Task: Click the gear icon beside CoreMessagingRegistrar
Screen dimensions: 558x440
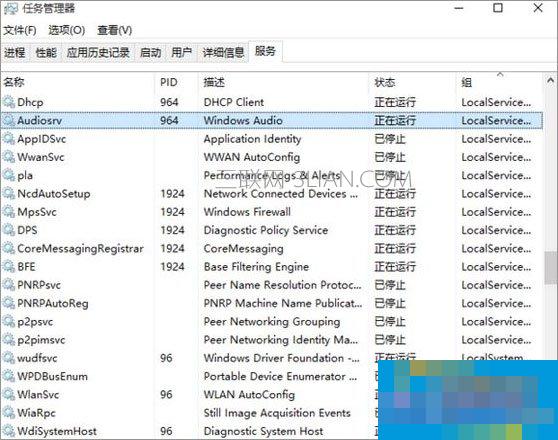Action: (x=9, y=248)
